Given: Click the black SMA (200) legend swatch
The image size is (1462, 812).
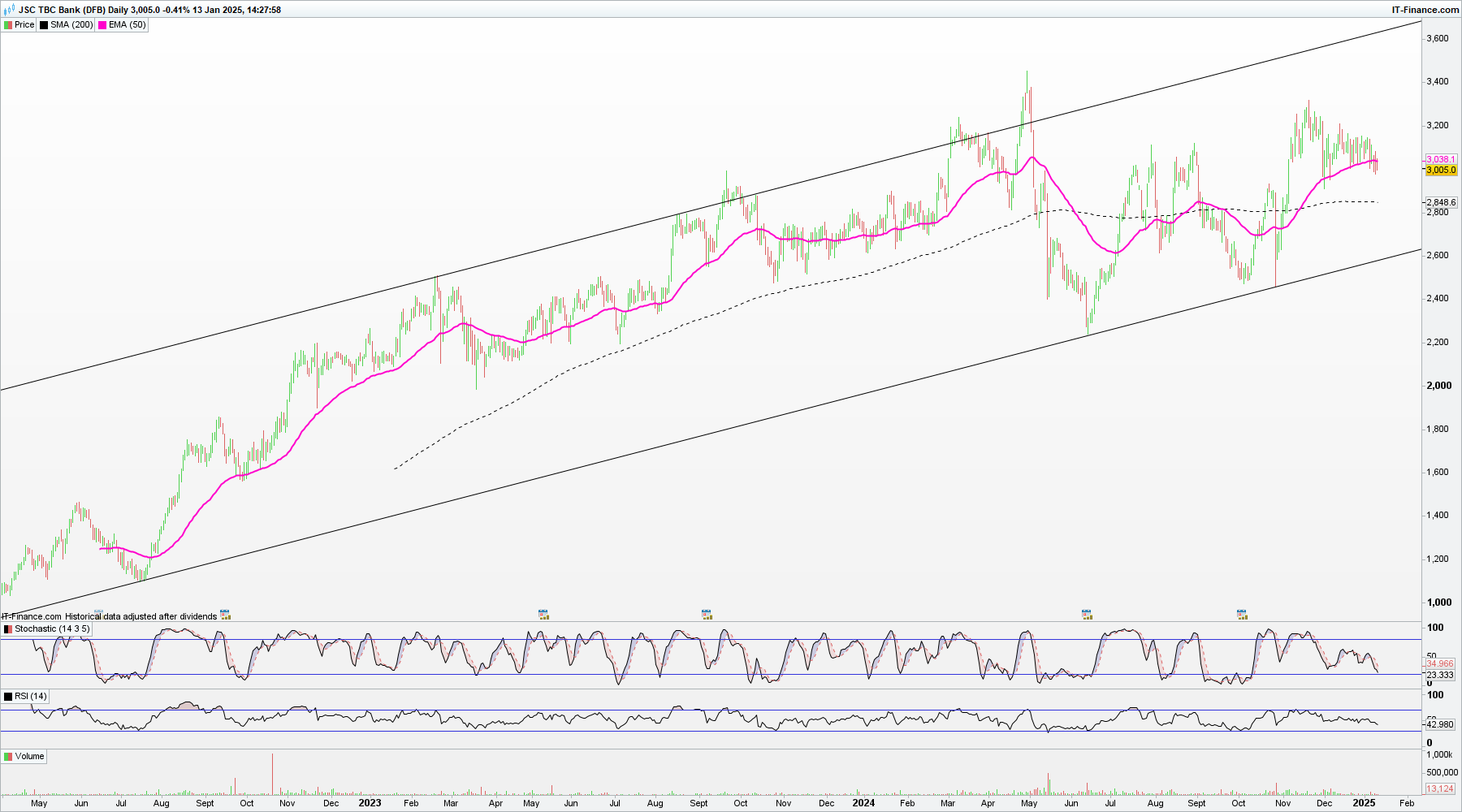Looking at the screenshot, I should (44, 25).
